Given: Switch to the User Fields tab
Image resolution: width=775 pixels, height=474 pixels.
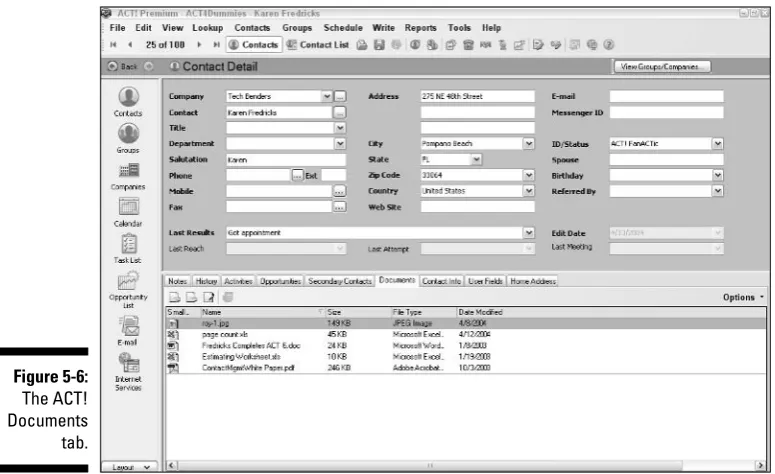Looking at the screenshot, I should (x=485, y=281).
